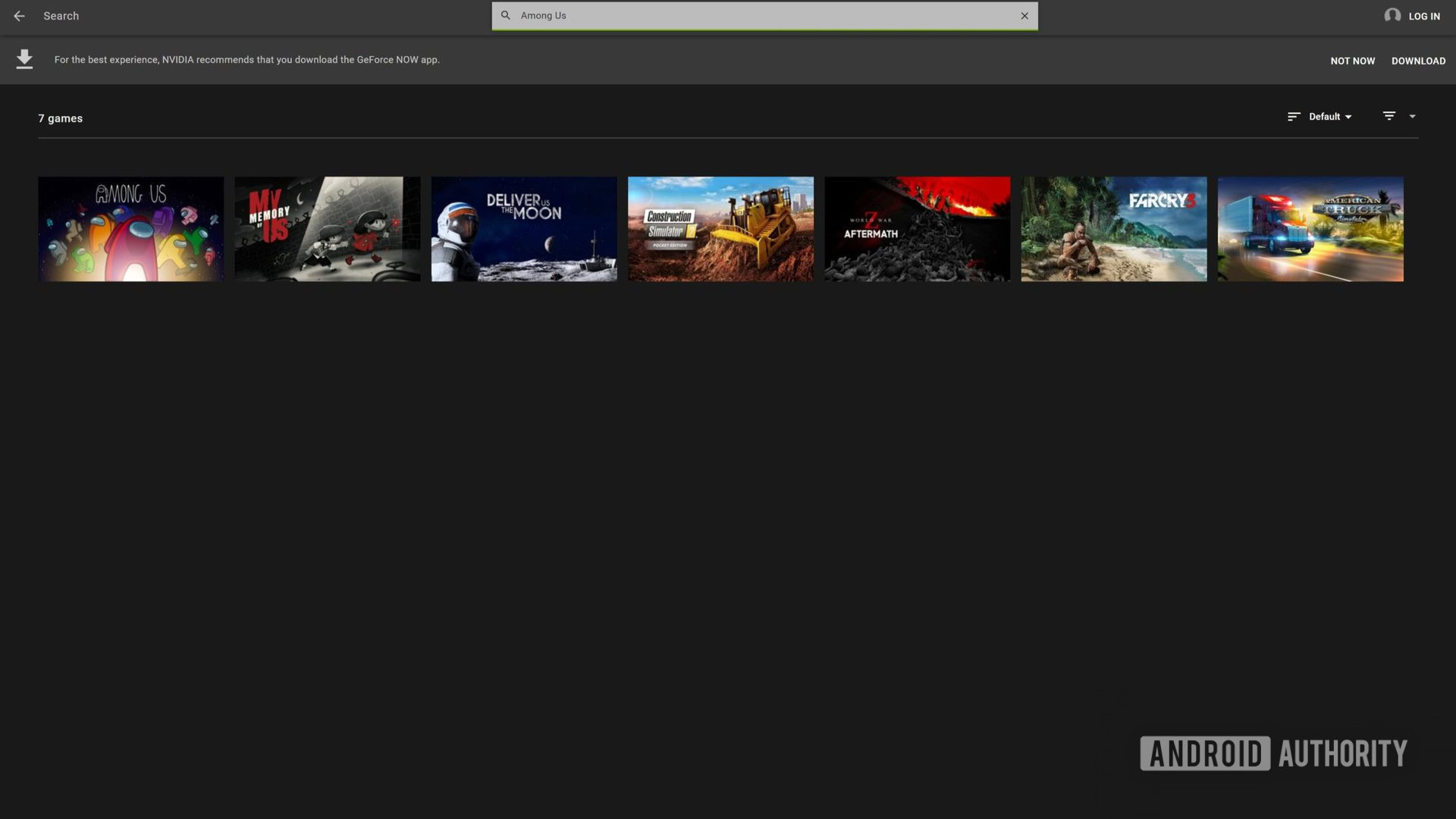Screen dimensions: 1456x819
Task: Click the back arrow icon
Action: pyautogui.click(x=19, y=16)
